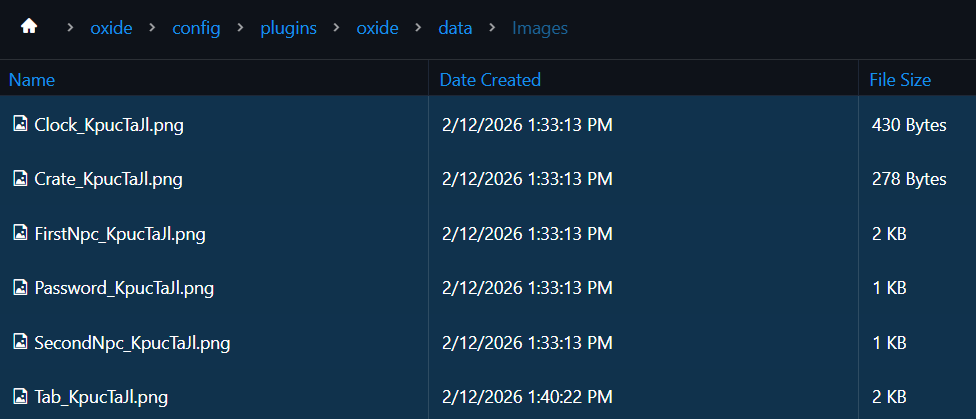Viewport: 976px width, 419px height.
Task: Click the Clock_KpucTaJl.png image file icon
Action: coord(20,124)
